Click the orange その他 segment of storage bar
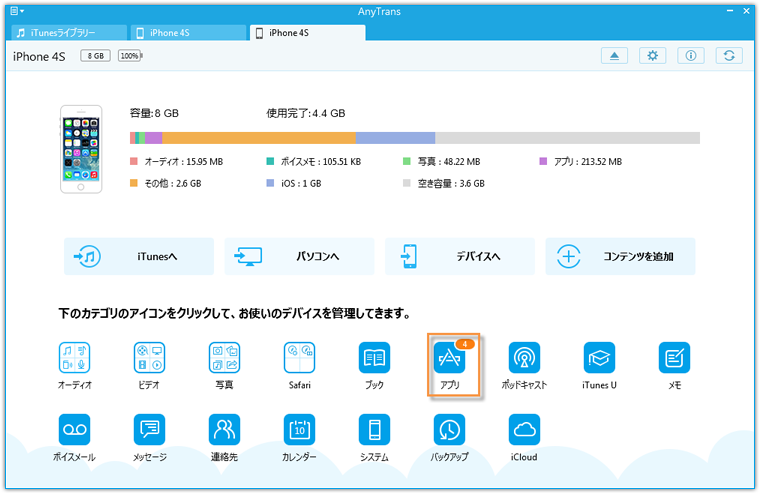This screenshot has height=494, width=760. 259,138
